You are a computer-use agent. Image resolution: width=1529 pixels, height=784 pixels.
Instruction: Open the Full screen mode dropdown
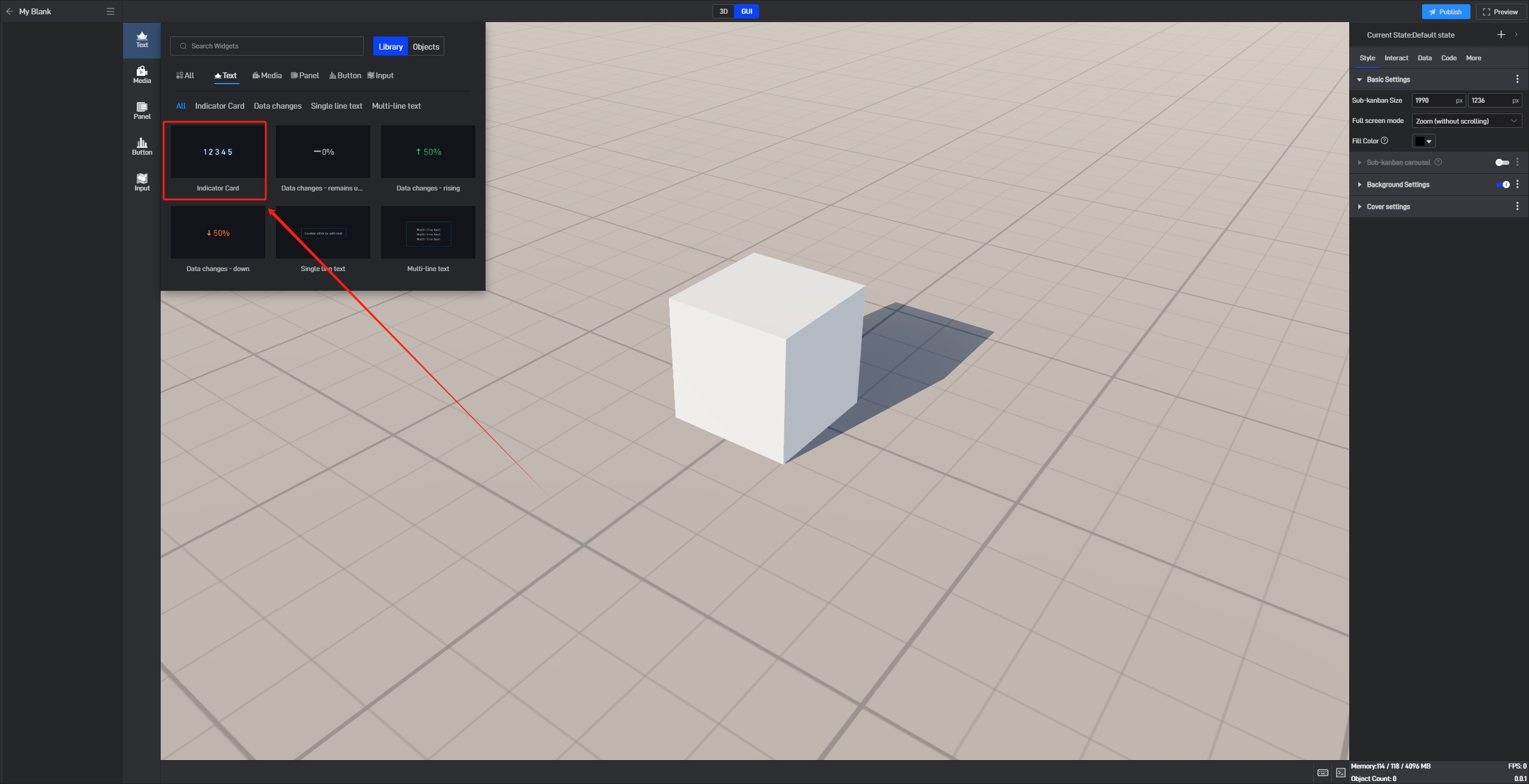click(x=1466, y=121)
